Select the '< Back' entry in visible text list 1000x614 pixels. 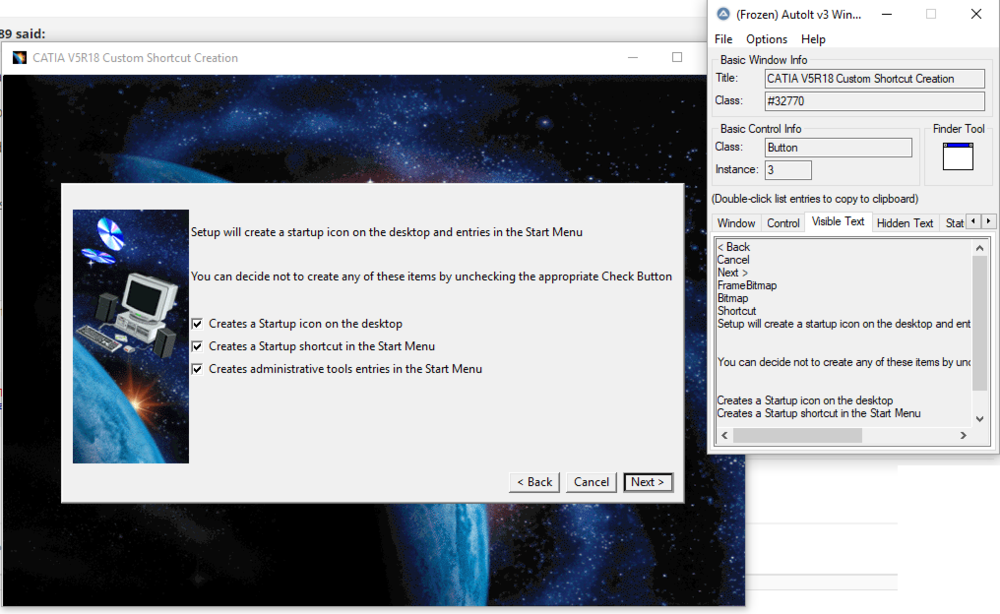(x=733, y=247)
